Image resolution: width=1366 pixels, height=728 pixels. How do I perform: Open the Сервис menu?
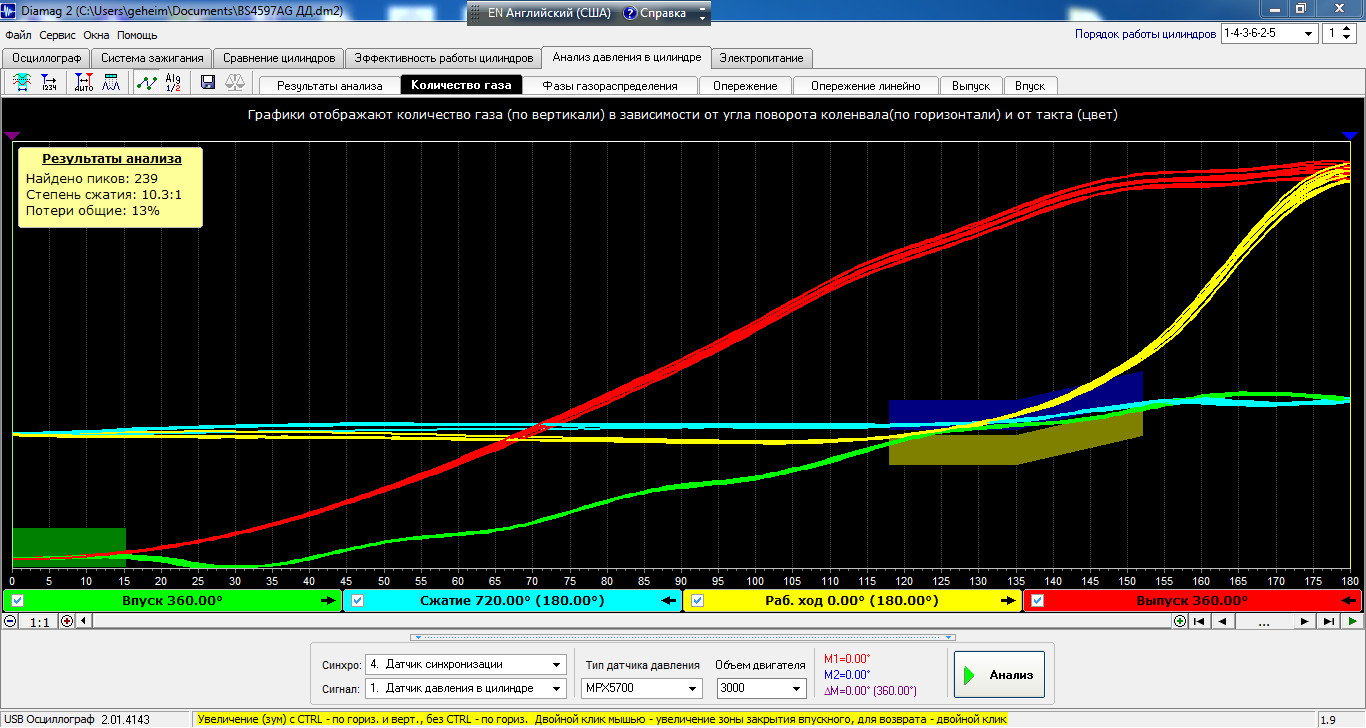[x=58, y=35]
